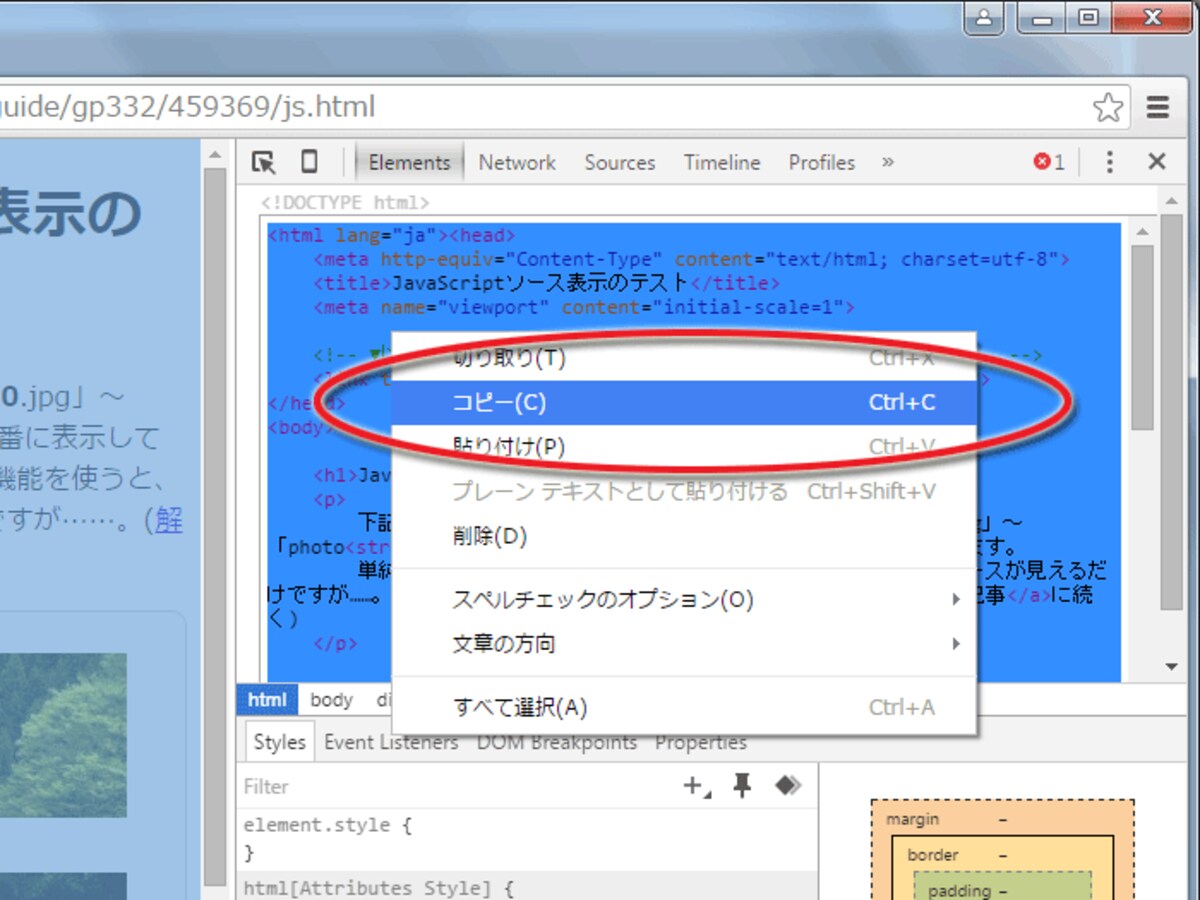Add new style rule plus icon
The width and height of the screenshot is (1200, 900).
click(x=696, y=787)
